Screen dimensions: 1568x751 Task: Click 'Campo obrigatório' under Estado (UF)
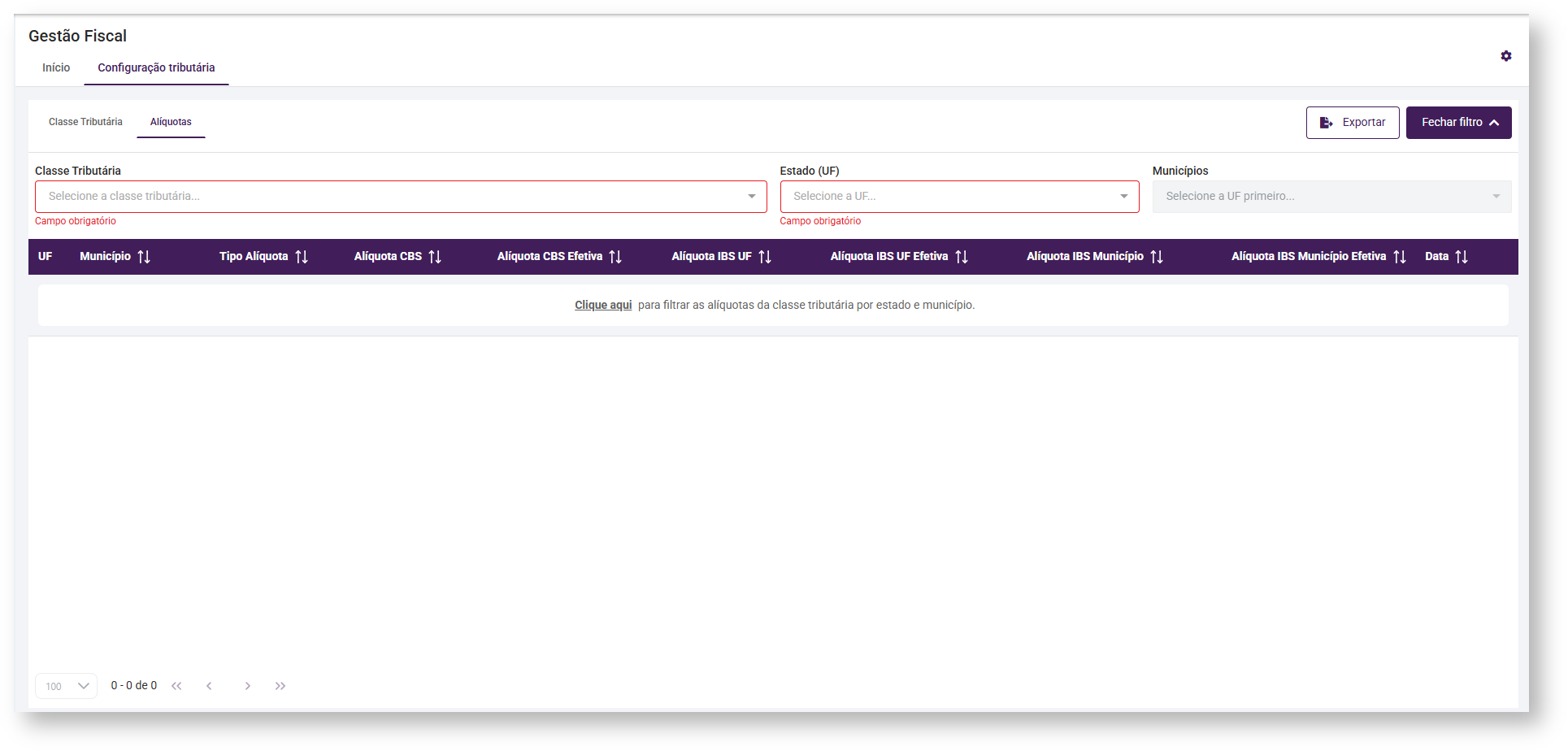(820, 221)
